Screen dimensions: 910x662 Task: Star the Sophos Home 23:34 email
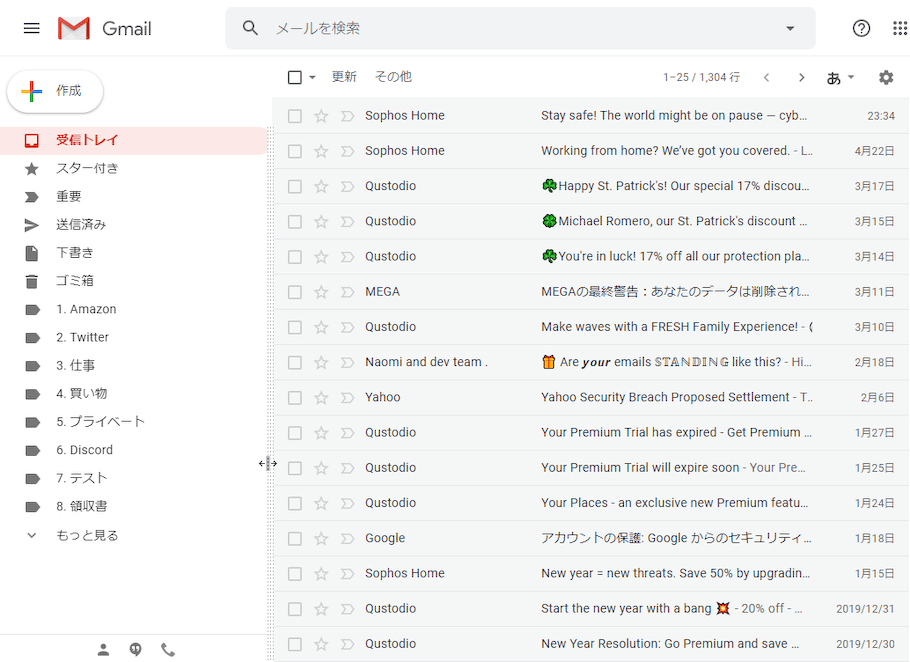[x=321, y=116]
